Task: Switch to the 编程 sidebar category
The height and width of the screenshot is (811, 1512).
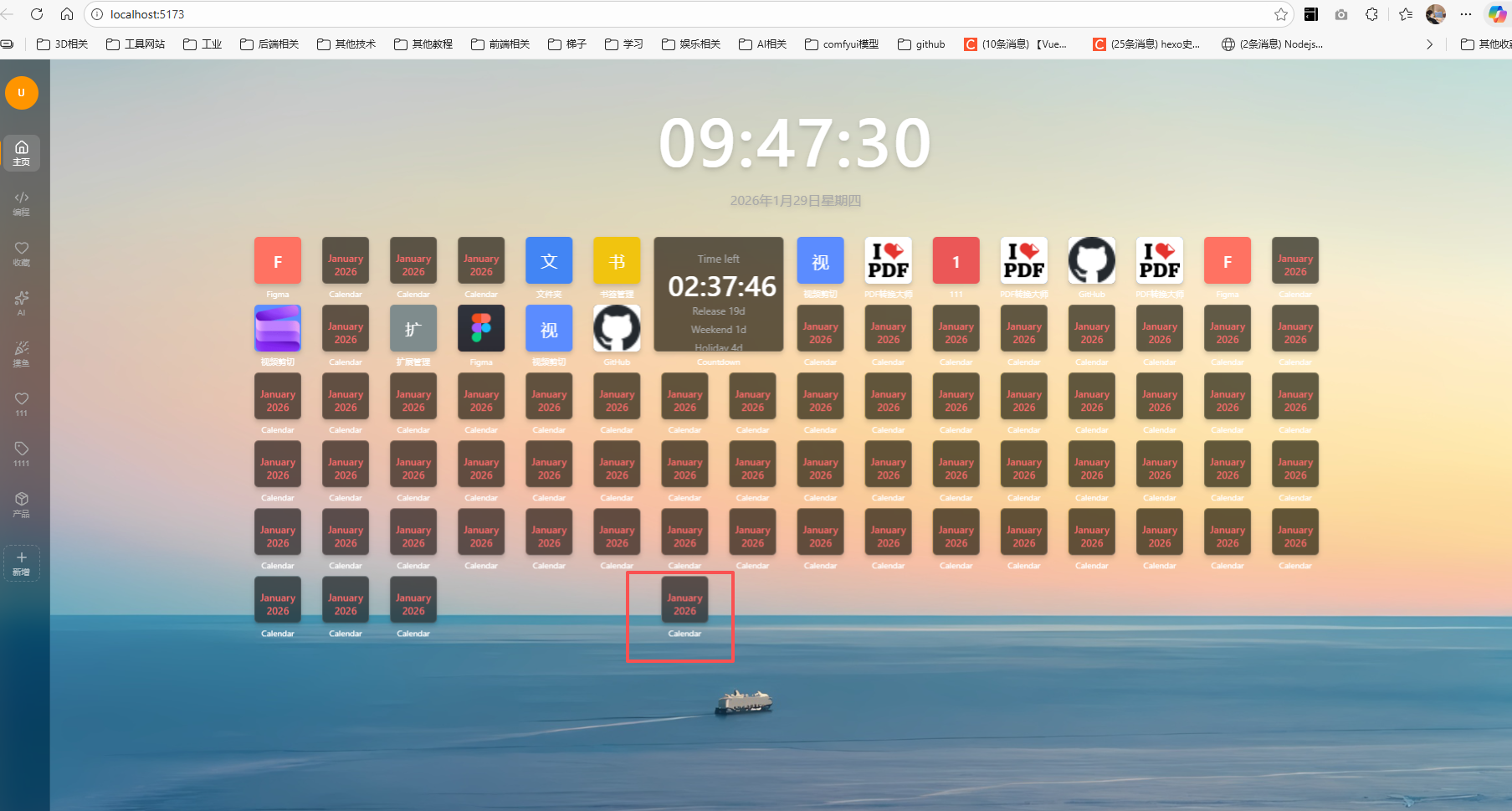Action: 22,203
